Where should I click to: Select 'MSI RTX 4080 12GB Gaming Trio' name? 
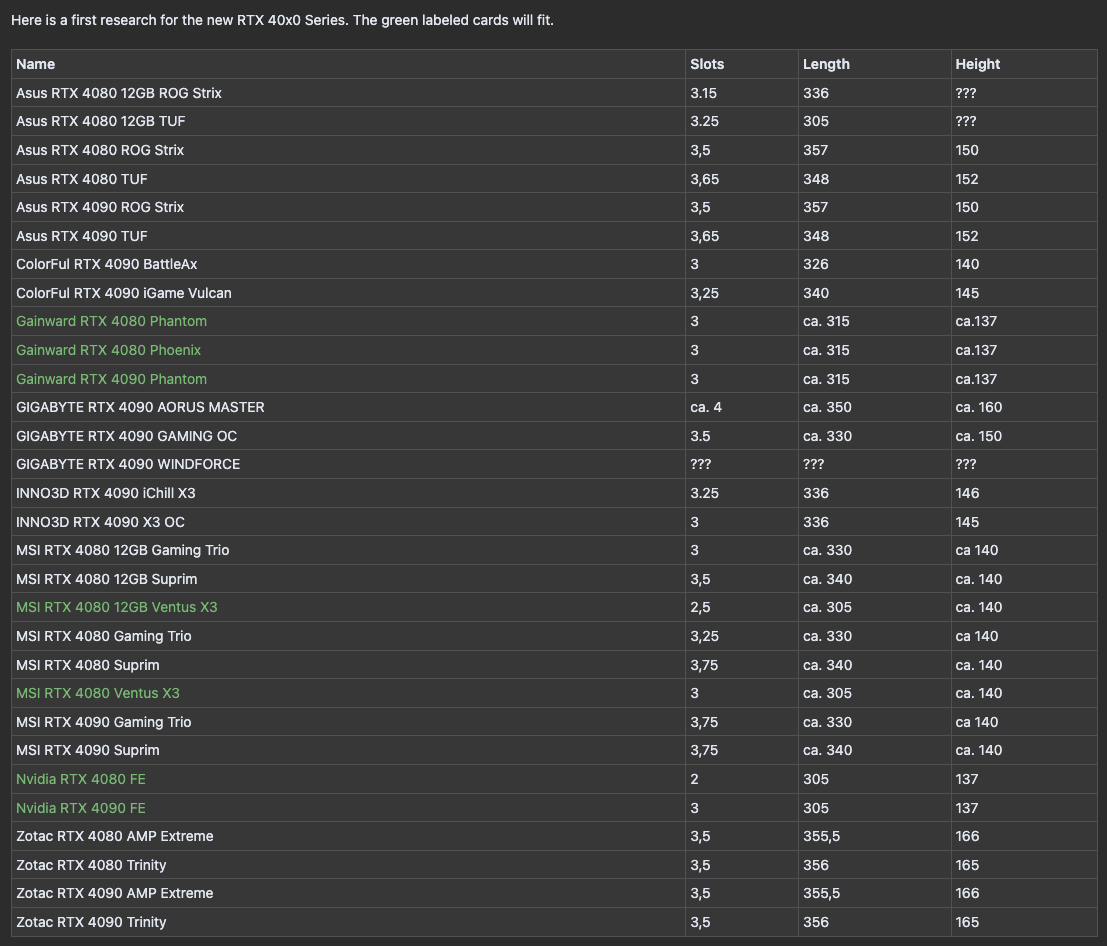[122, 550]
